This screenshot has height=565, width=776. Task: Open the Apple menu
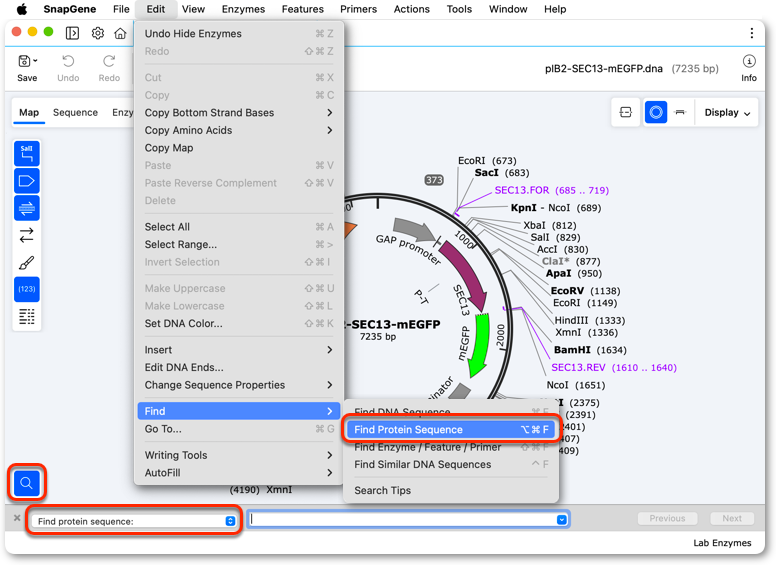[22, 9]
